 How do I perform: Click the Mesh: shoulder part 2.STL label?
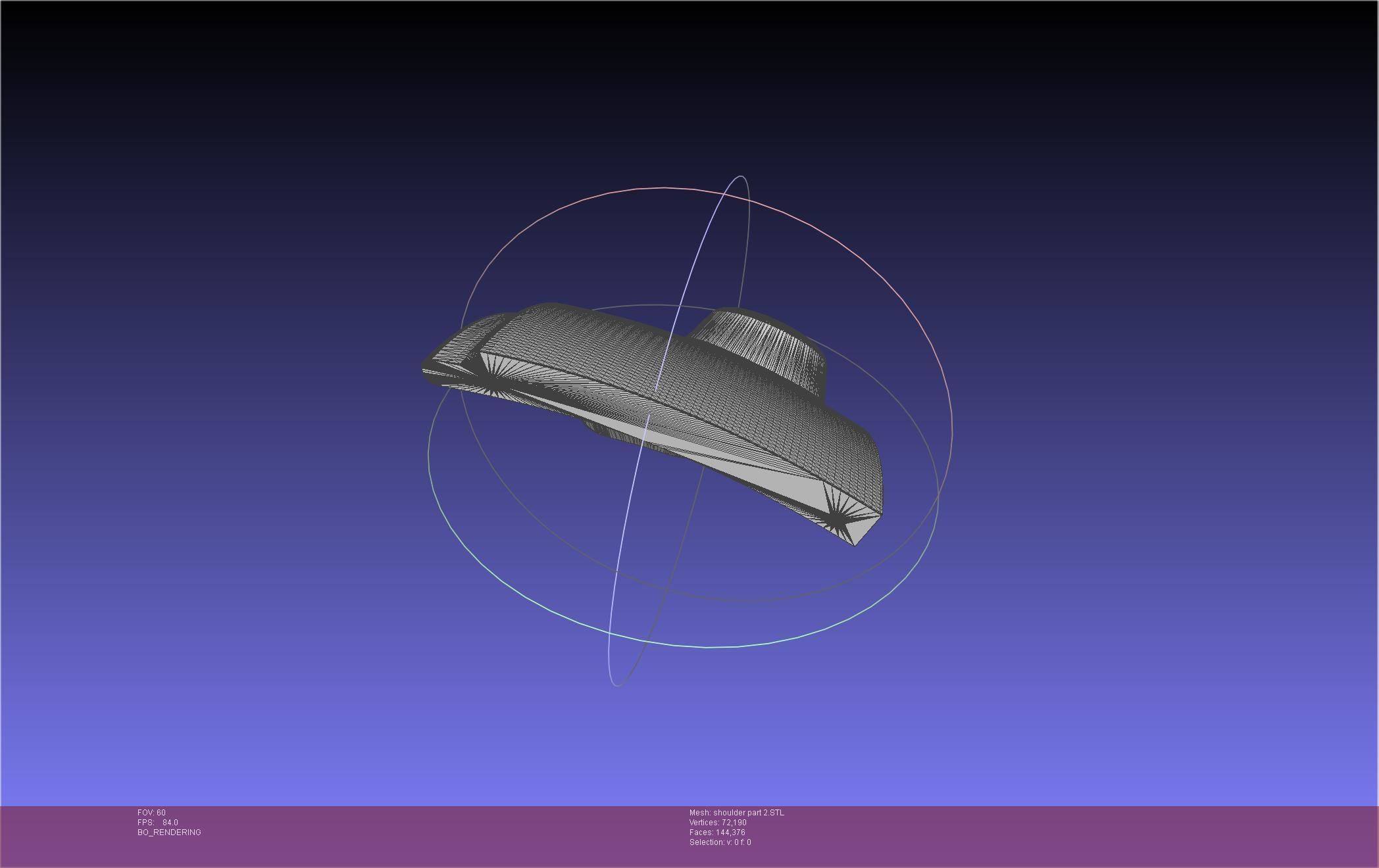tap(737, 813)
